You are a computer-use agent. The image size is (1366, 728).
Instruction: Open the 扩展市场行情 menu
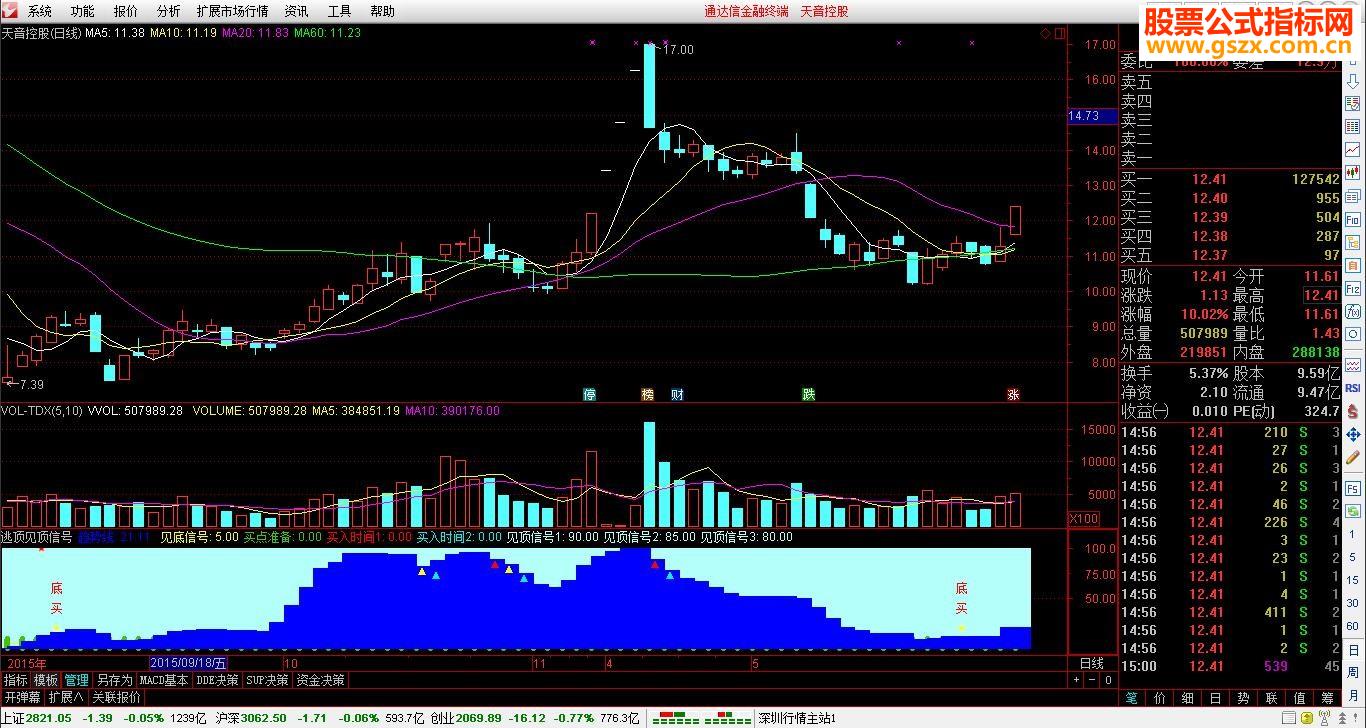233,11
